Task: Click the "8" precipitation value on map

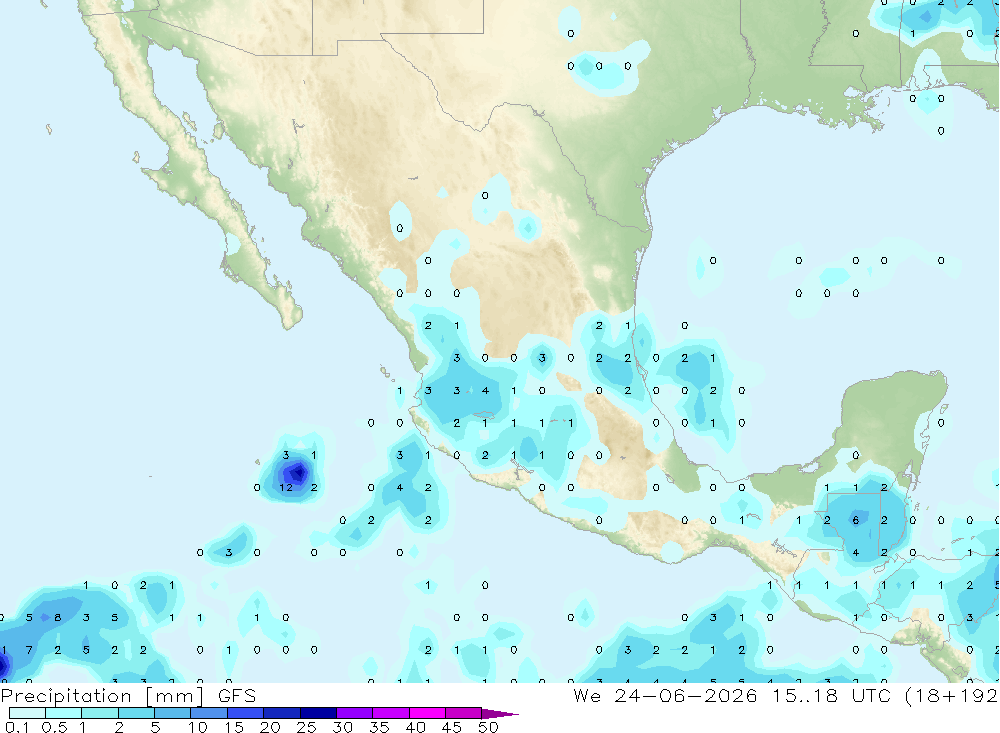Action: pyautogui.click(x=57, y=618)
